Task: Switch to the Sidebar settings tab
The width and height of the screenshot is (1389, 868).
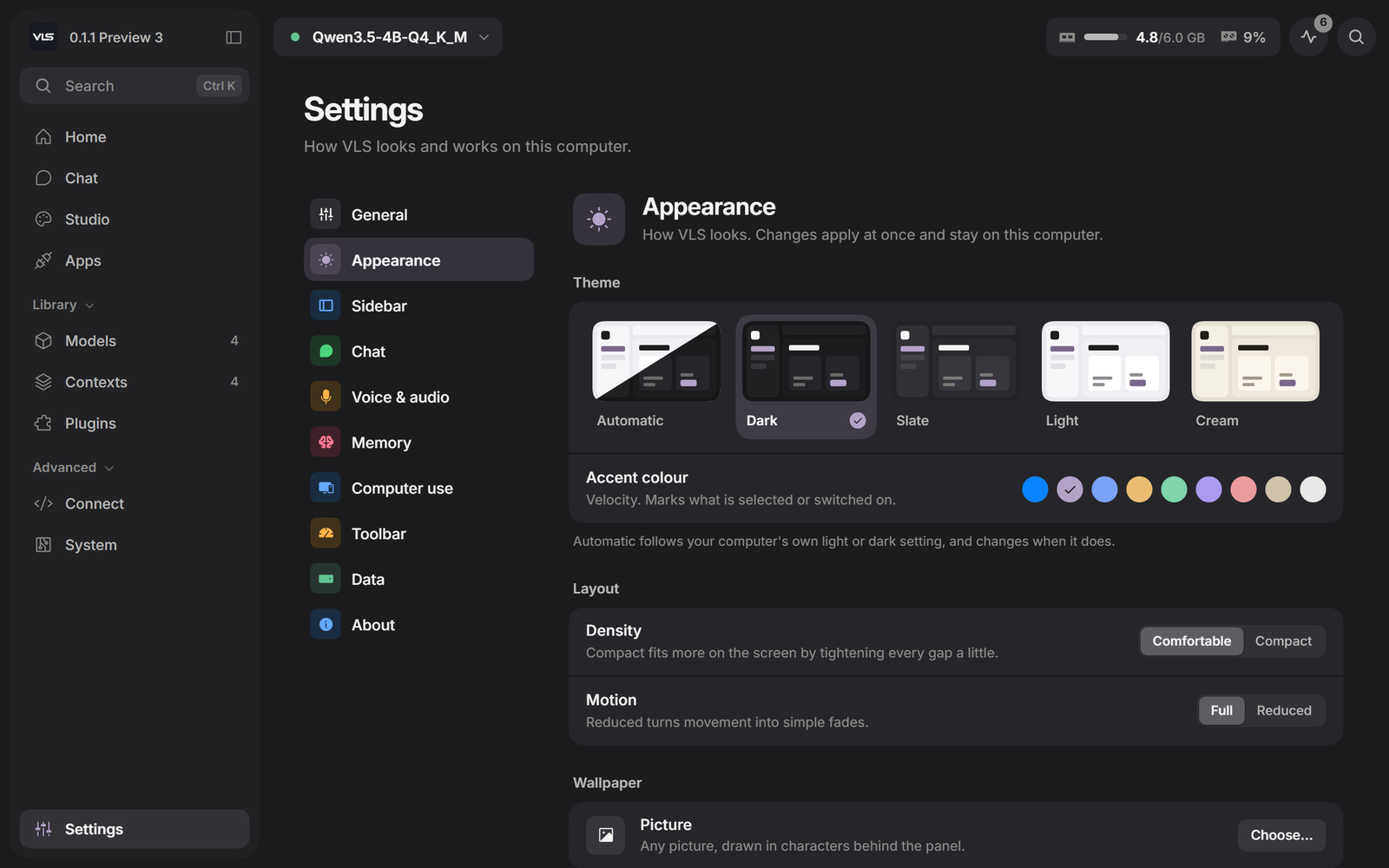Action: click(x=418, y=306)
